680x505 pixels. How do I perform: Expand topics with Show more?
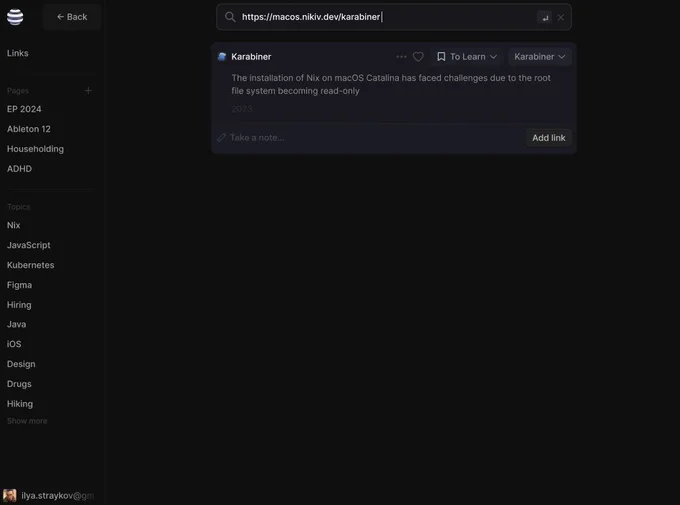[x=27, y=421]
